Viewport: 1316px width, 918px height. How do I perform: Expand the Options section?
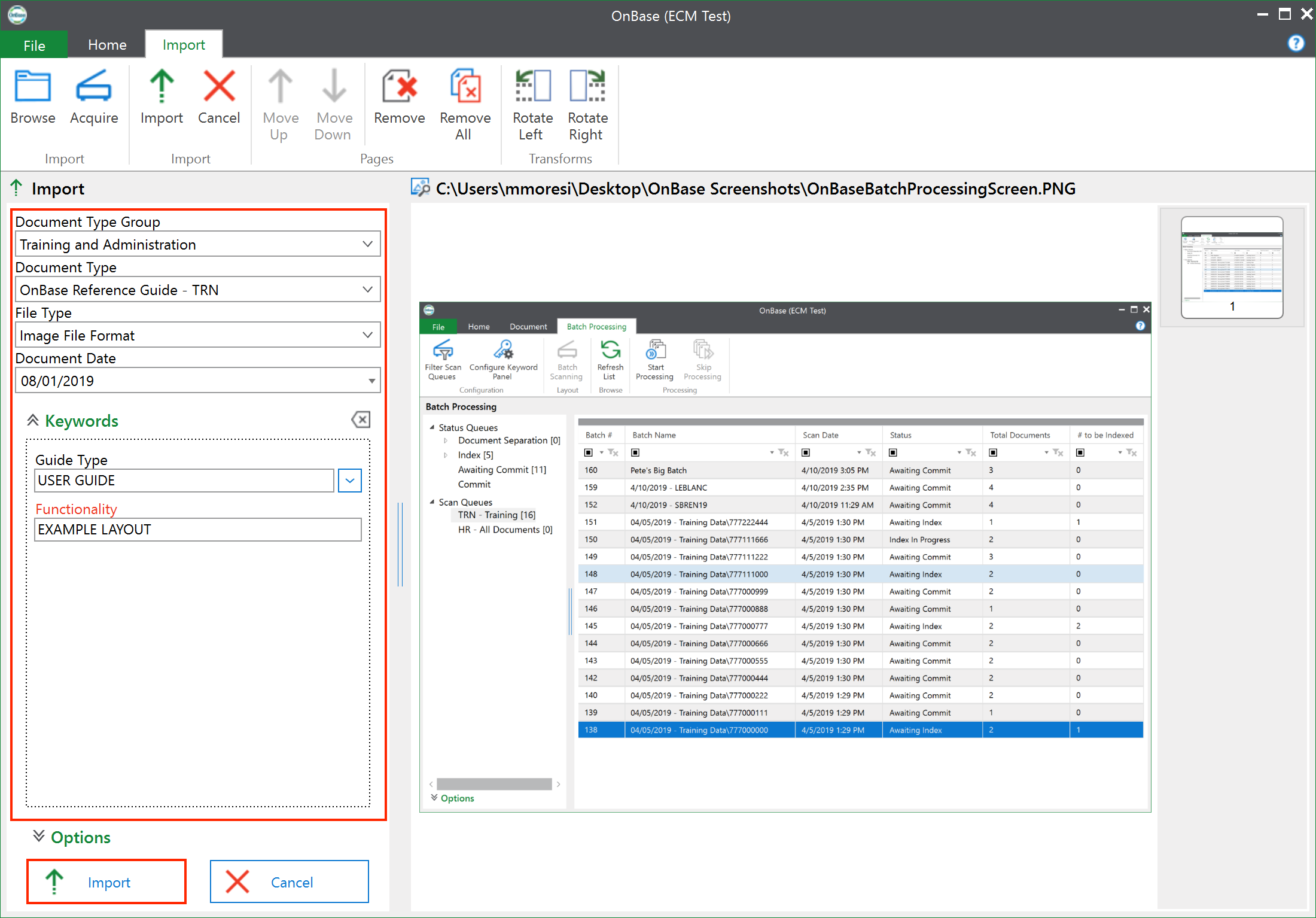click(38, 836)
